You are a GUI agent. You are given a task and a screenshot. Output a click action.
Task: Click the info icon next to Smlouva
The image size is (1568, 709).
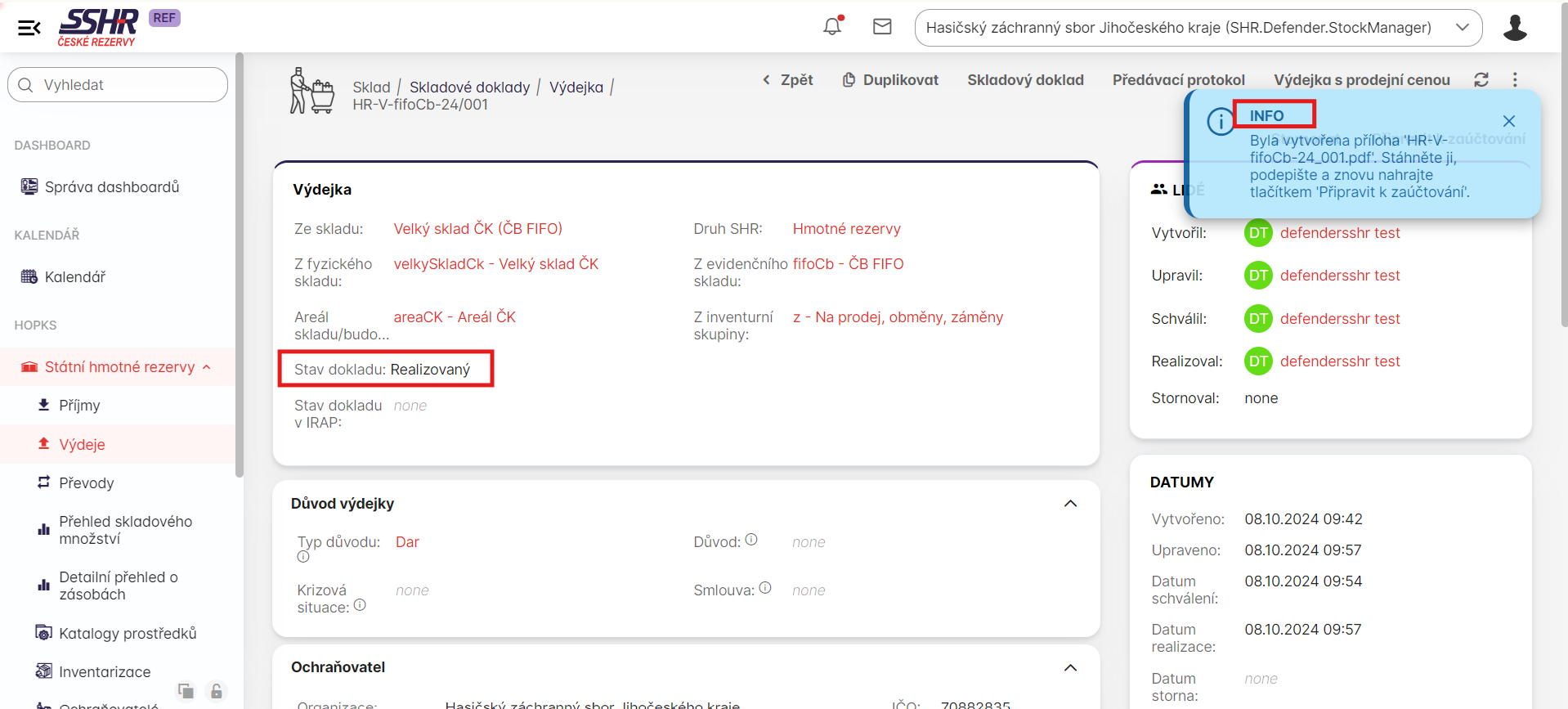(x=765, y=588)
